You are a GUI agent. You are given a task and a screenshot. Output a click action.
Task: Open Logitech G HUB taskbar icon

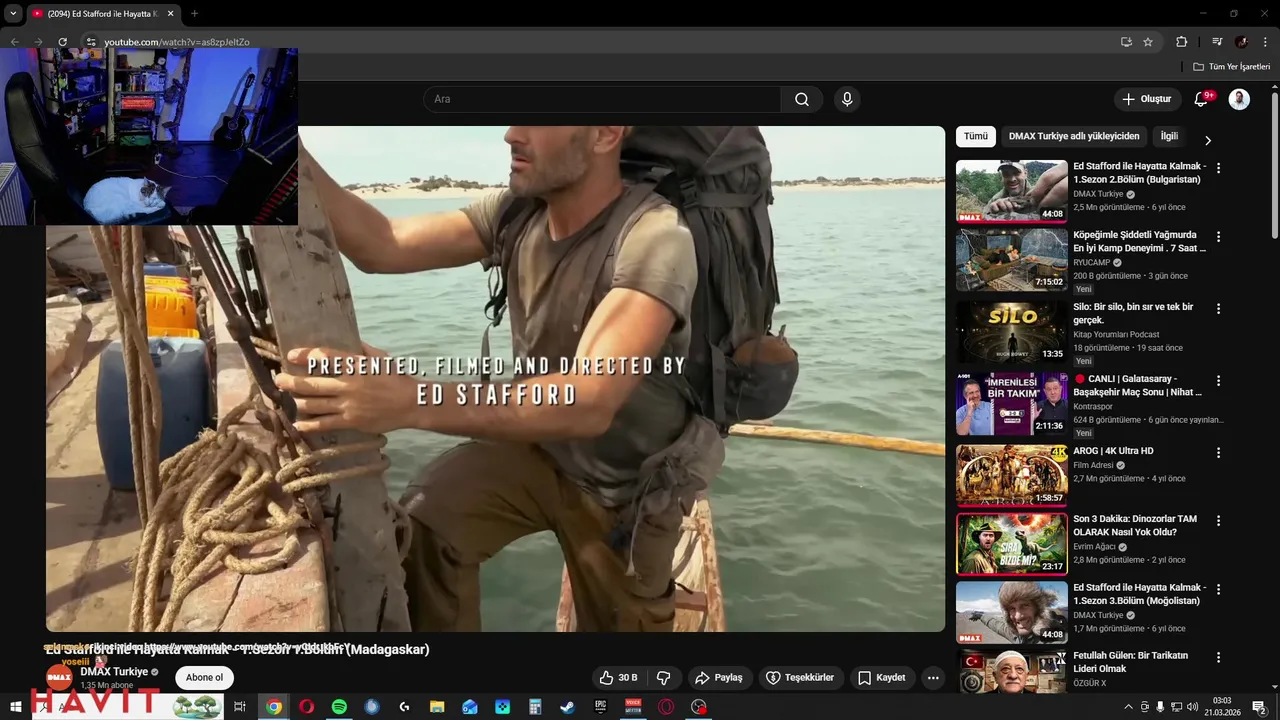(404, 707)
